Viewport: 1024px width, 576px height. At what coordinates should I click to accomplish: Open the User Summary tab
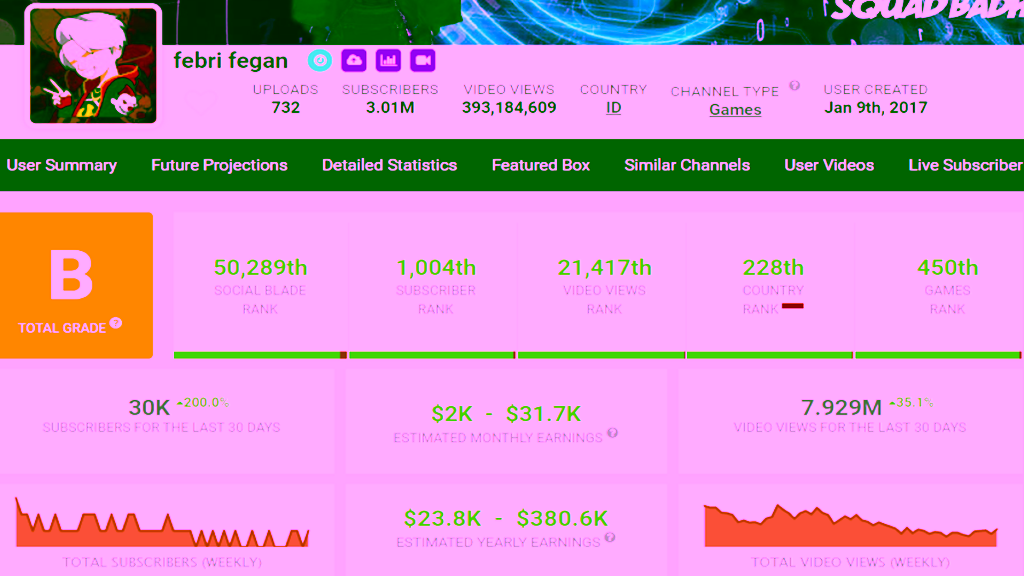point(62,165)
